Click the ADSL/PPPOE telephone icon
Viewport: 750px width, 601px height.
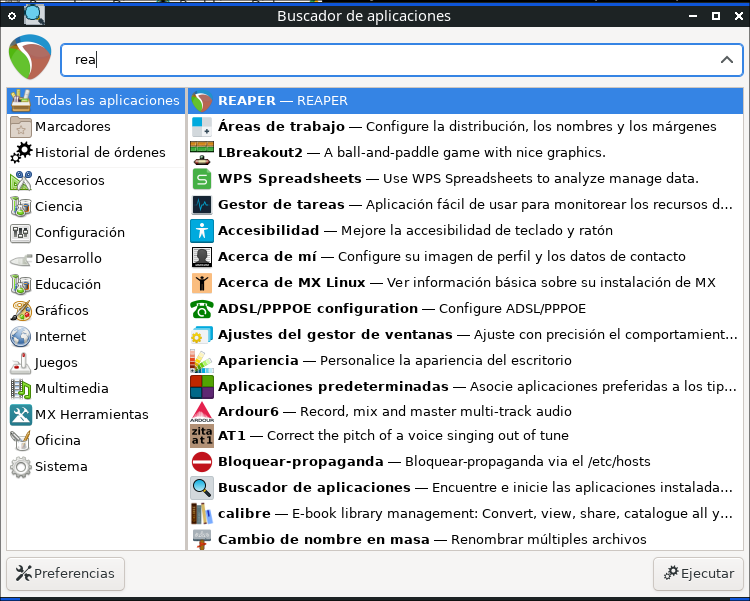pos(201,309)
